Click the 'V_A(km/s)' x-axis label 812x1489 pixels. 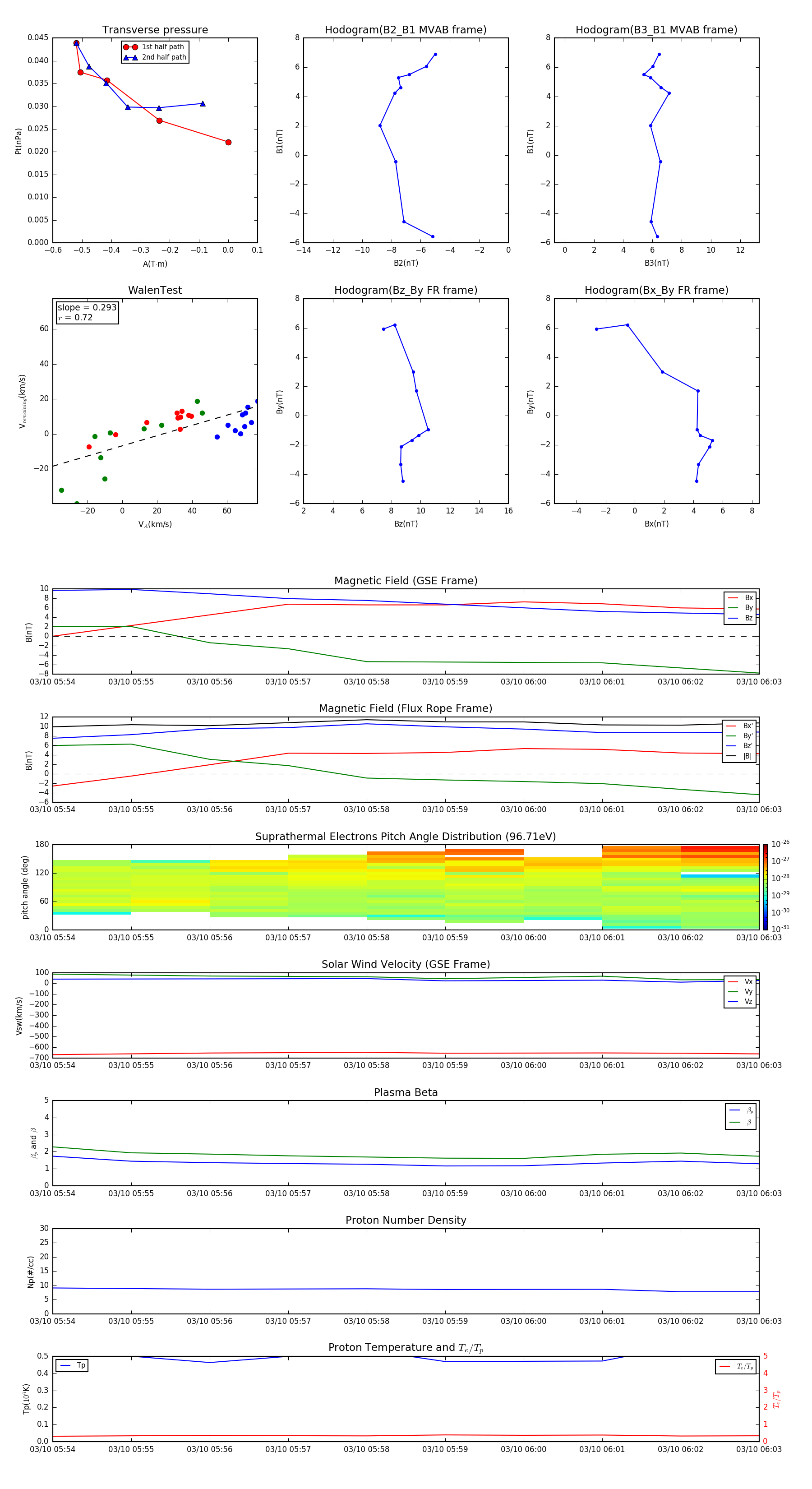coord(155,524)
